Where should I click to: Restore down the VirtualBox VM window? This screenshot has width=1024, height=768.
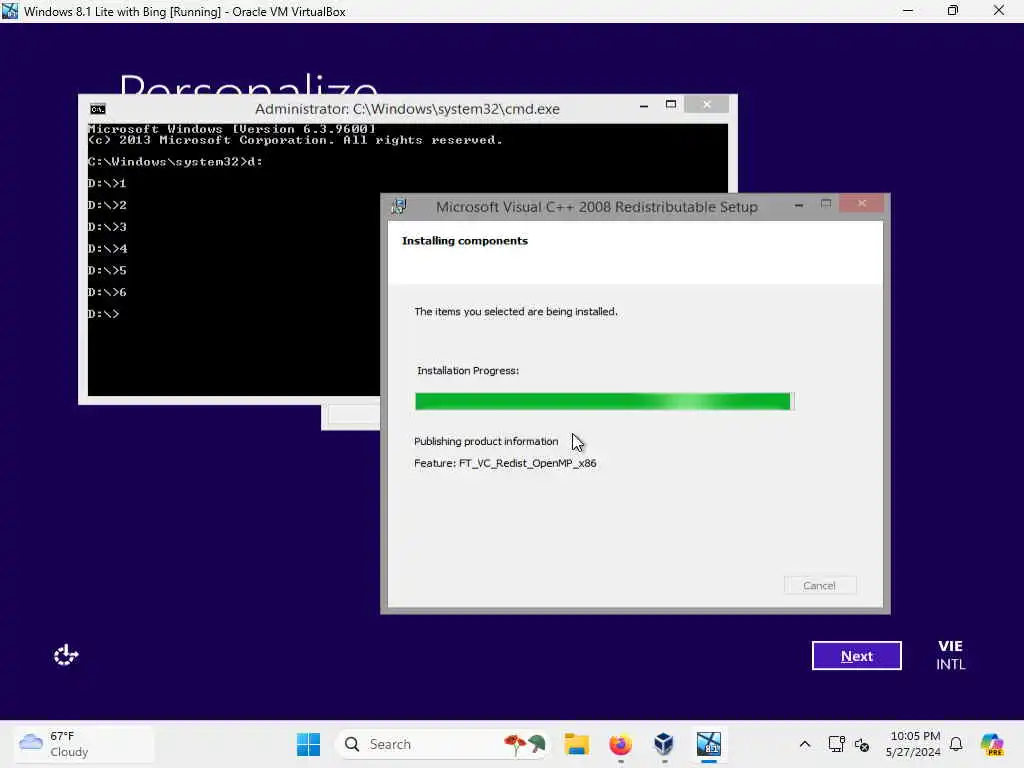click(953, 10)
